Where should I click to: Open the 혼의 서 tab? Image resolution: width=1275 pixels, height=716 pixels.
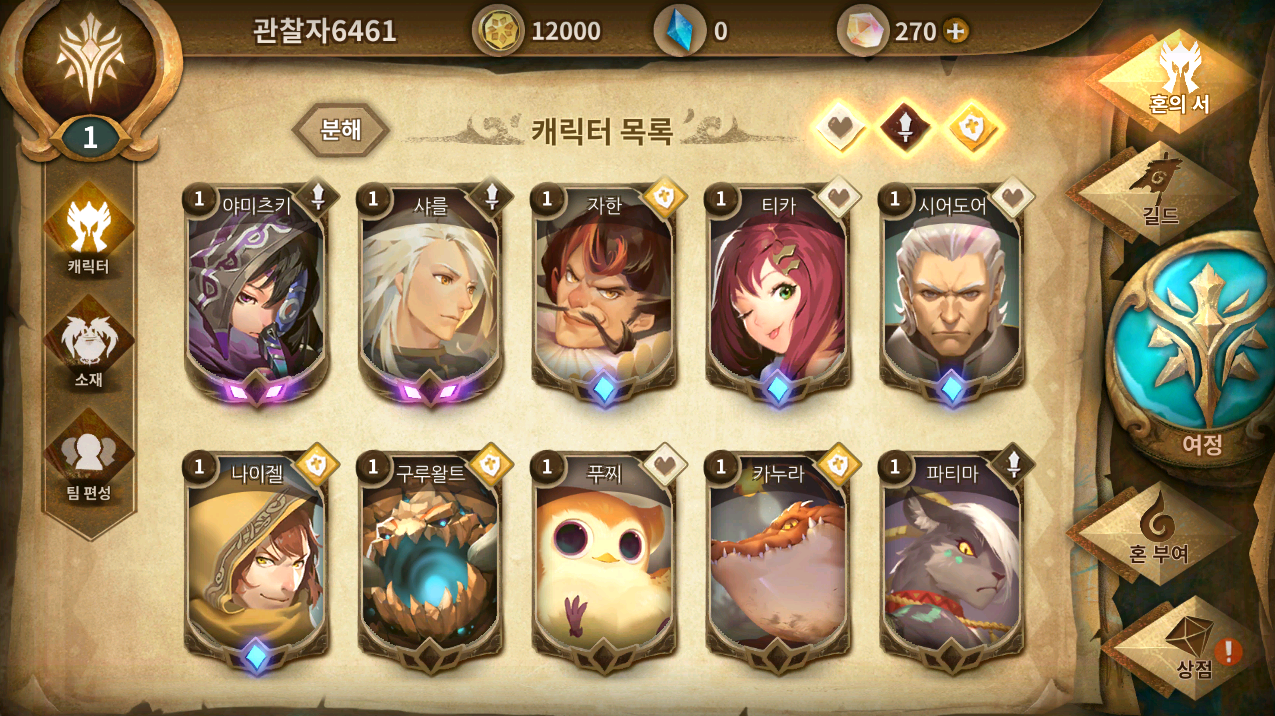(1176, 80)
